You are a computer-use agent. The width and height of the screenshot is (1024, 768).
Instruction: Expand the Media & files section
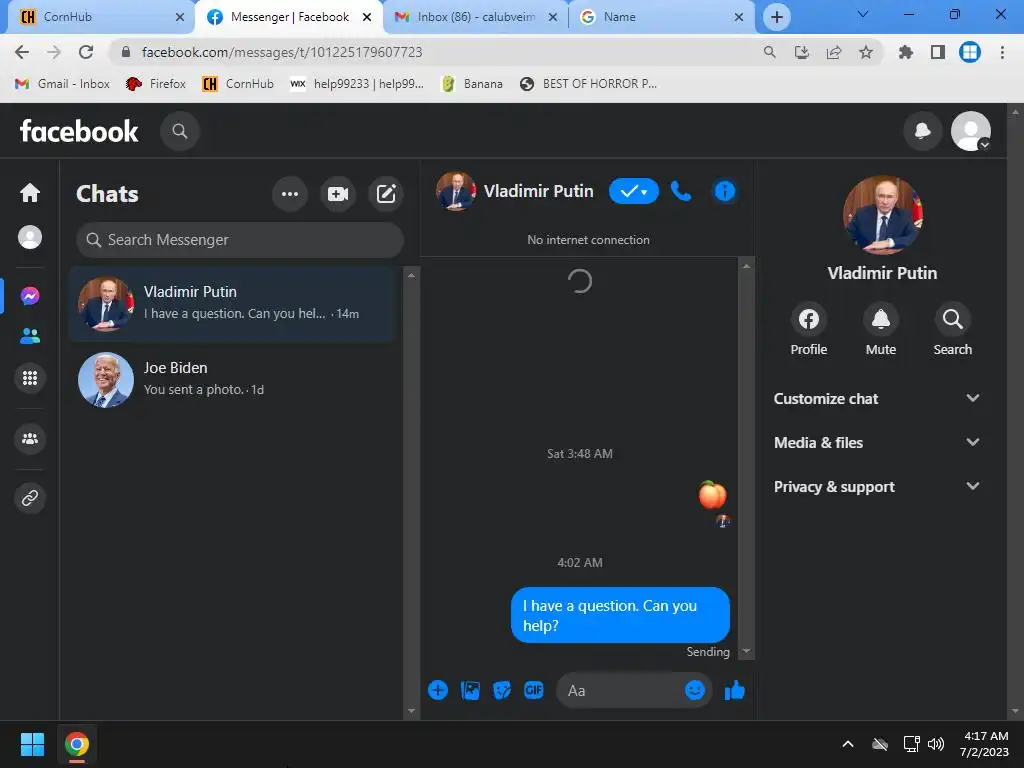pos(876,443)
